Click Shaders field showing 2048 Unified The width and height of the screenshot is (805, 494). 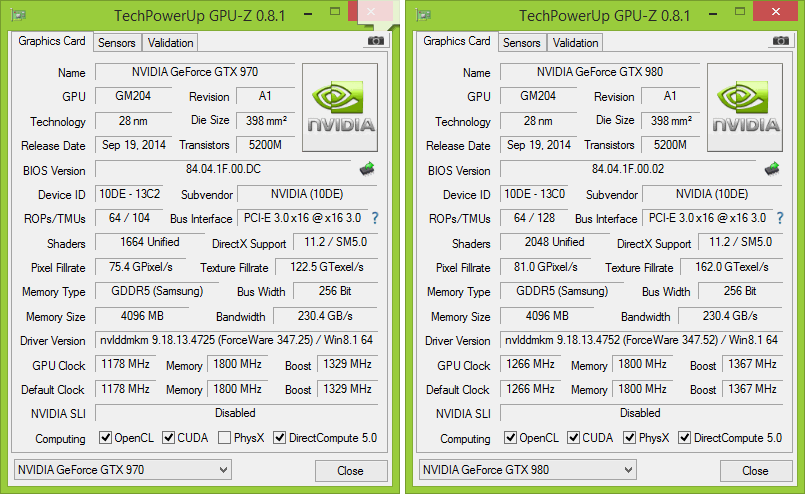555,242
